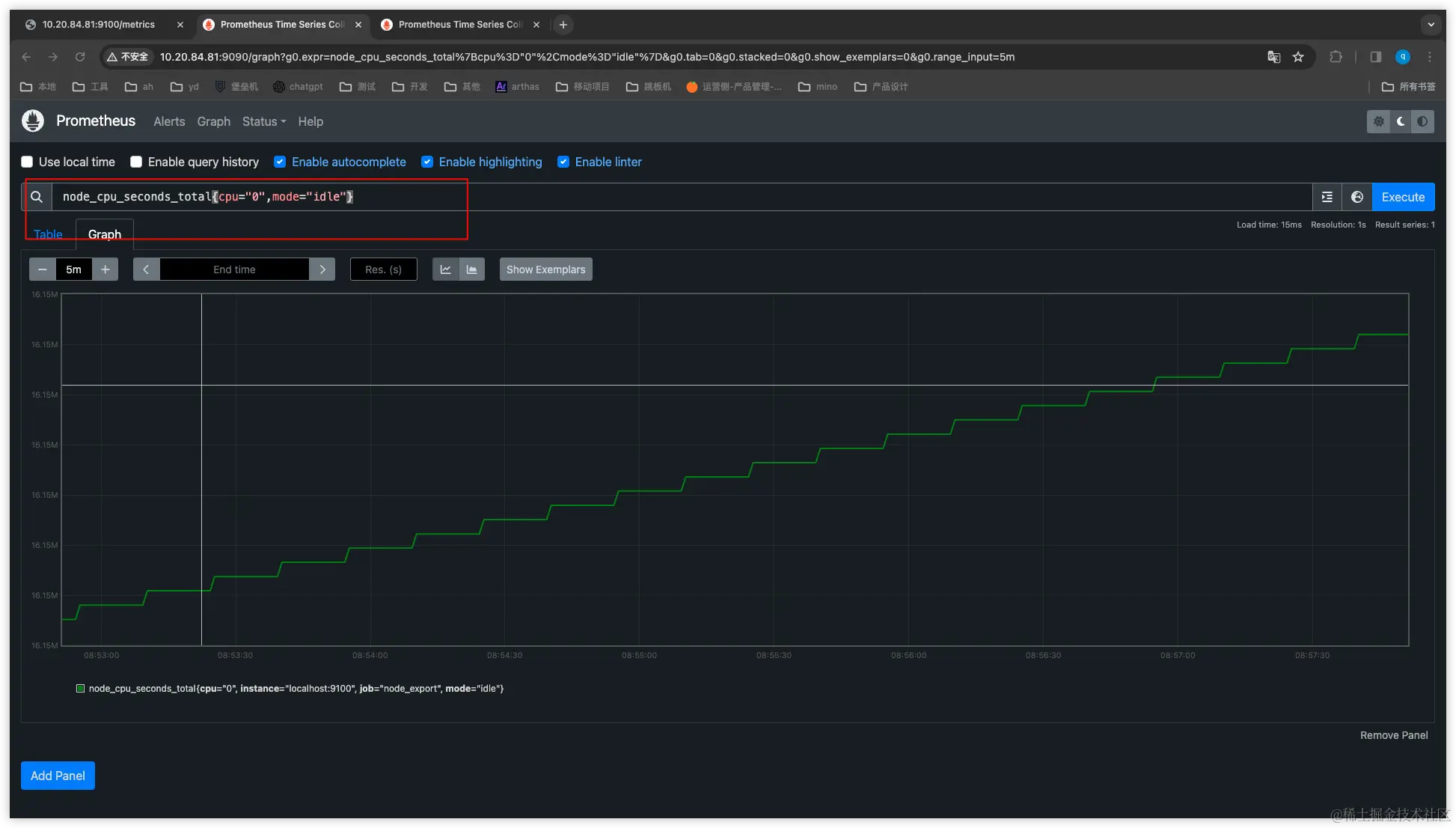
Task: Bookmark page with the star icon
Action: (x=1298, y=57)
